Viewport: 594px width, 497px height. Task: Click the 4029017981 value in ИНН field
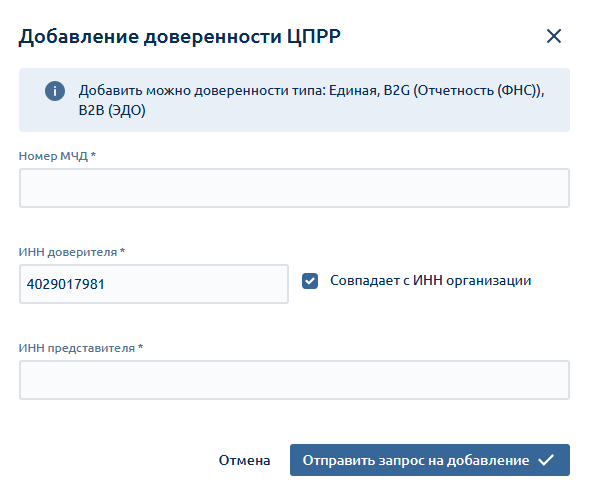[x=66, y=284]
